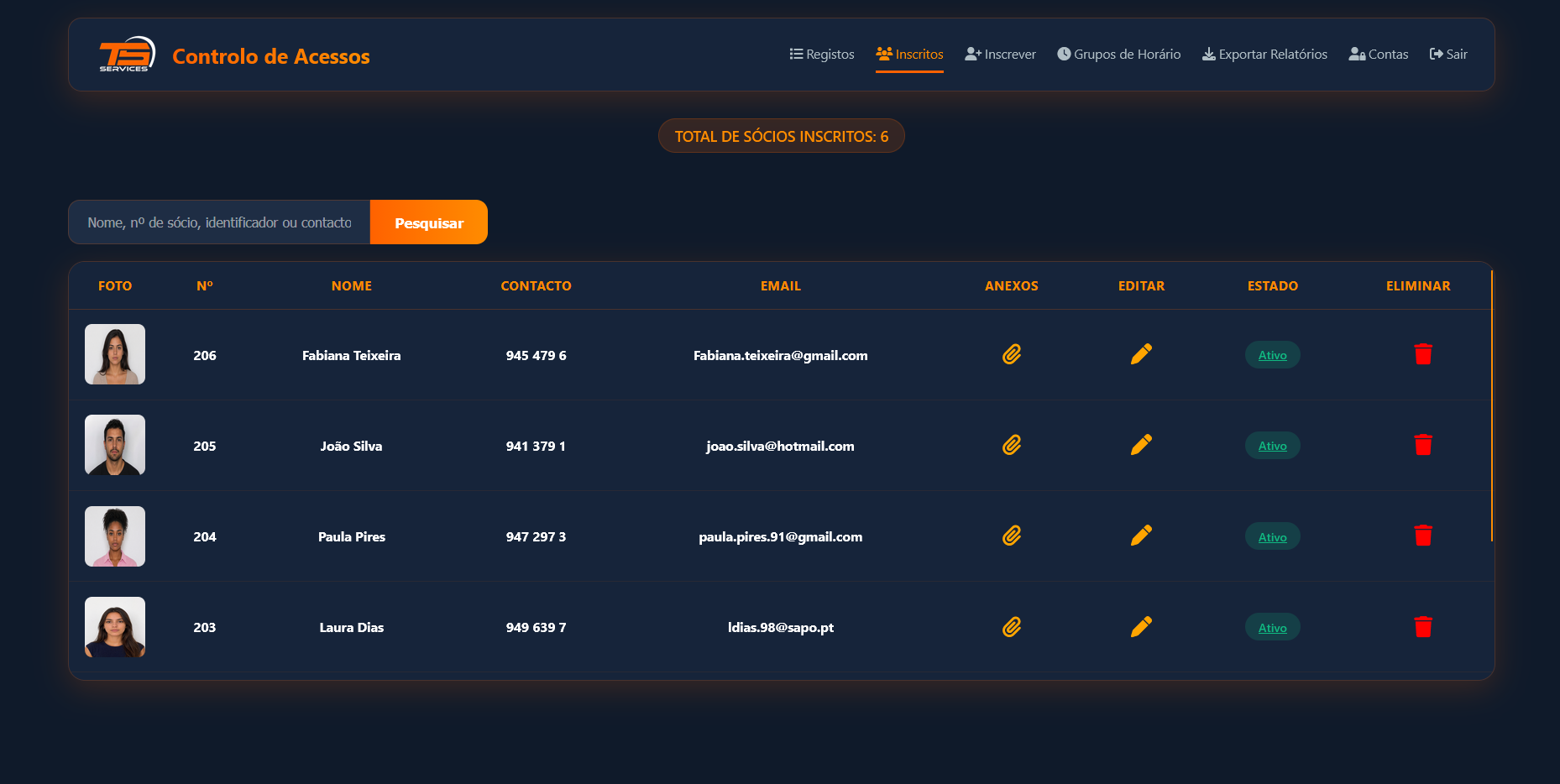Focus the member search input field

219,222
